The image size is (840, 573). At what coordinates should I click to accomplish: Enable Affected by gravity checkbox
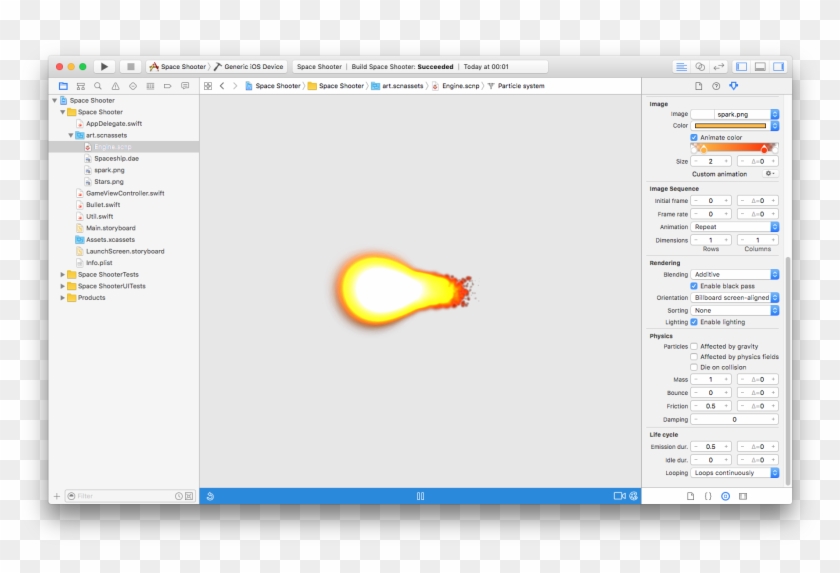(694, 346)
